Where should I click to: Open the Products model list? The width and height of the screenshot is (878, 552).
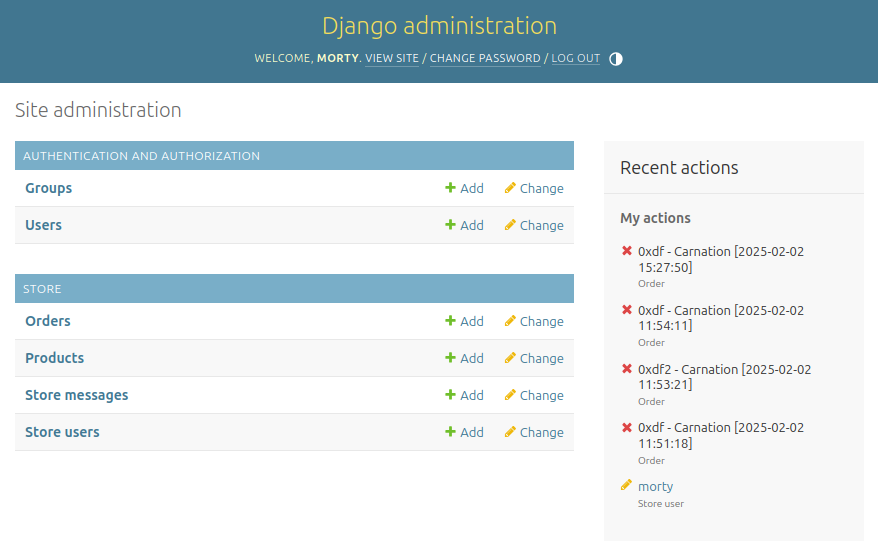tap(54, 358)
